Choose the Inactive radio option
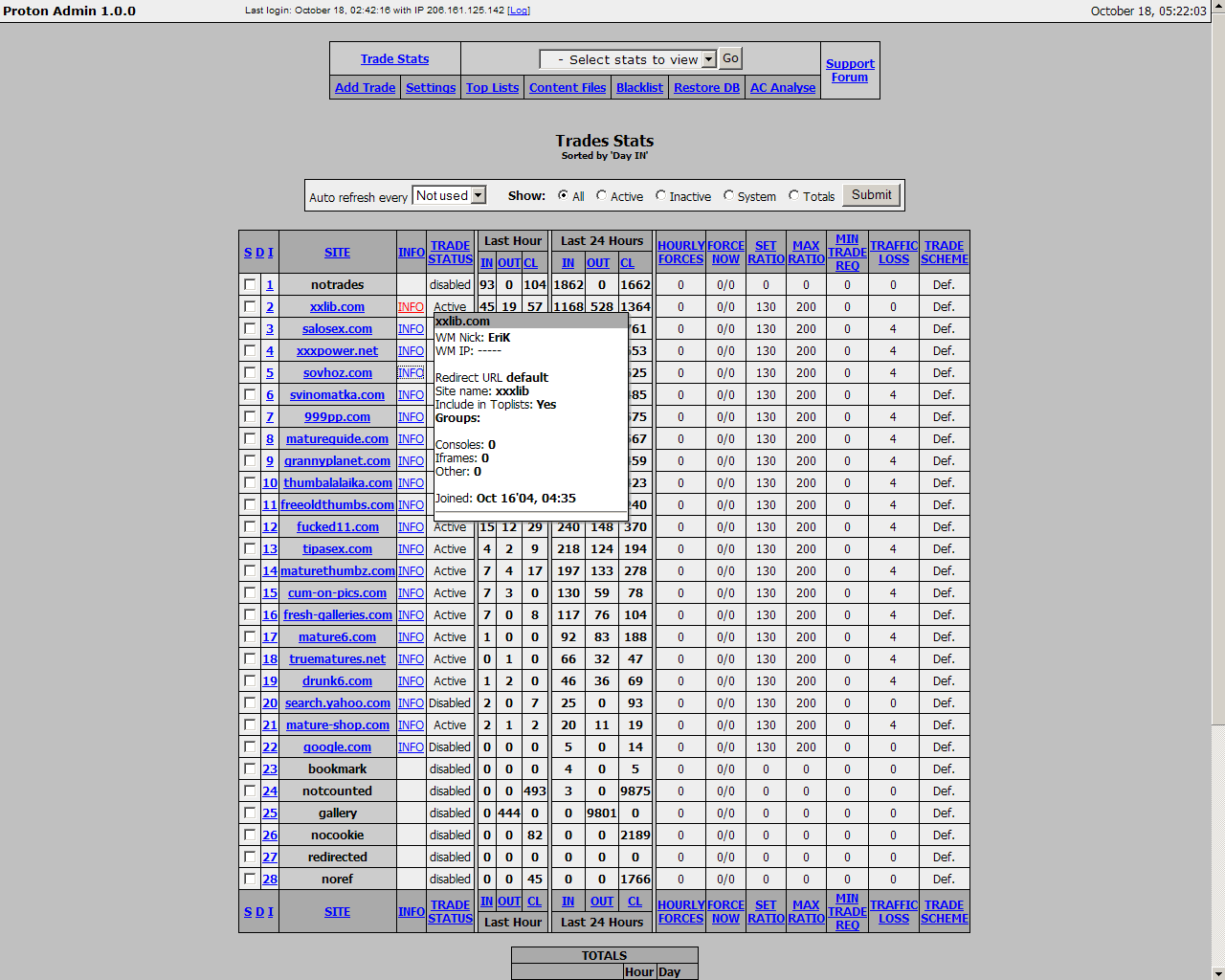Screen dimensions: 1225x980 660,195
